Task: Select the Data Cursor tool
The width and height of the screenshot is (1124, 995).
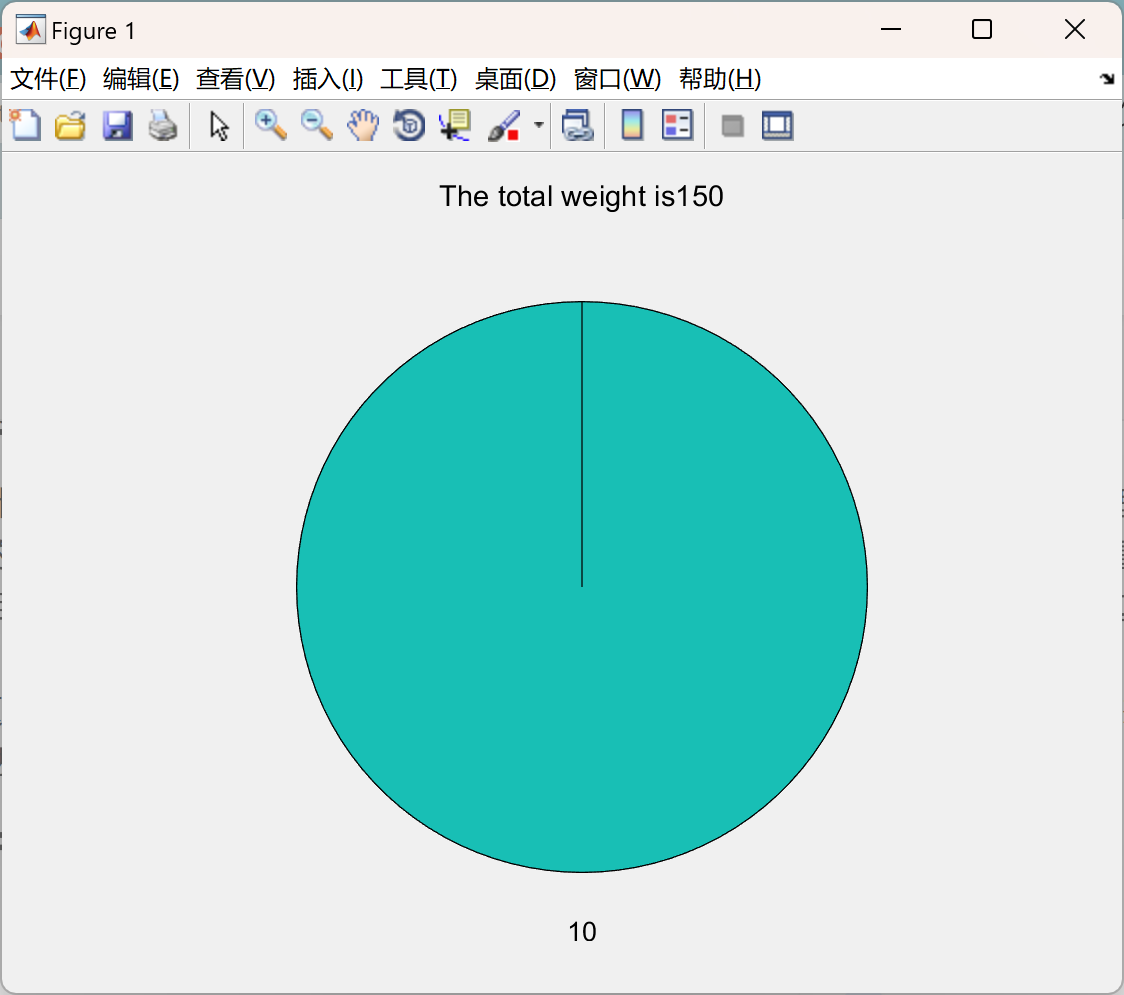Action: pyautogui.click(x=455, y=125)
